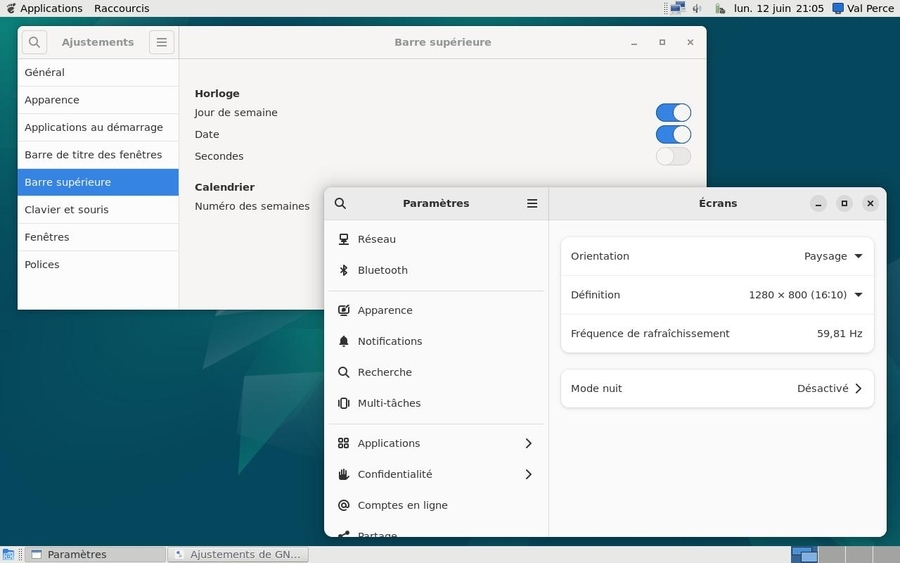Screen dimensions: 900x563
Task: Close the Paramètres window
Action: [870, 203]
